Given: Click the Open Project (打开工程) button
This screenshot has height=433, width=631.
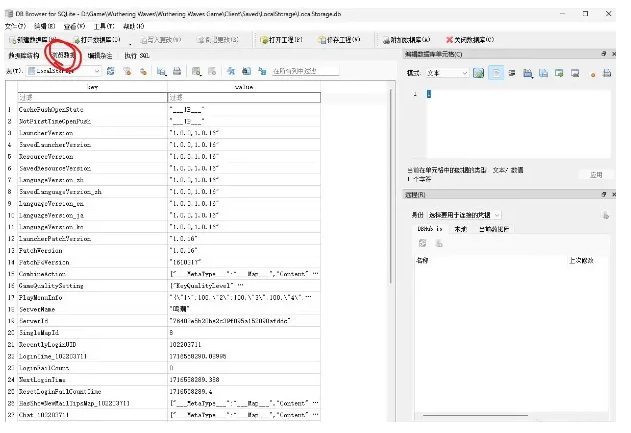Looking at the screenshot, I should (281, 40).
